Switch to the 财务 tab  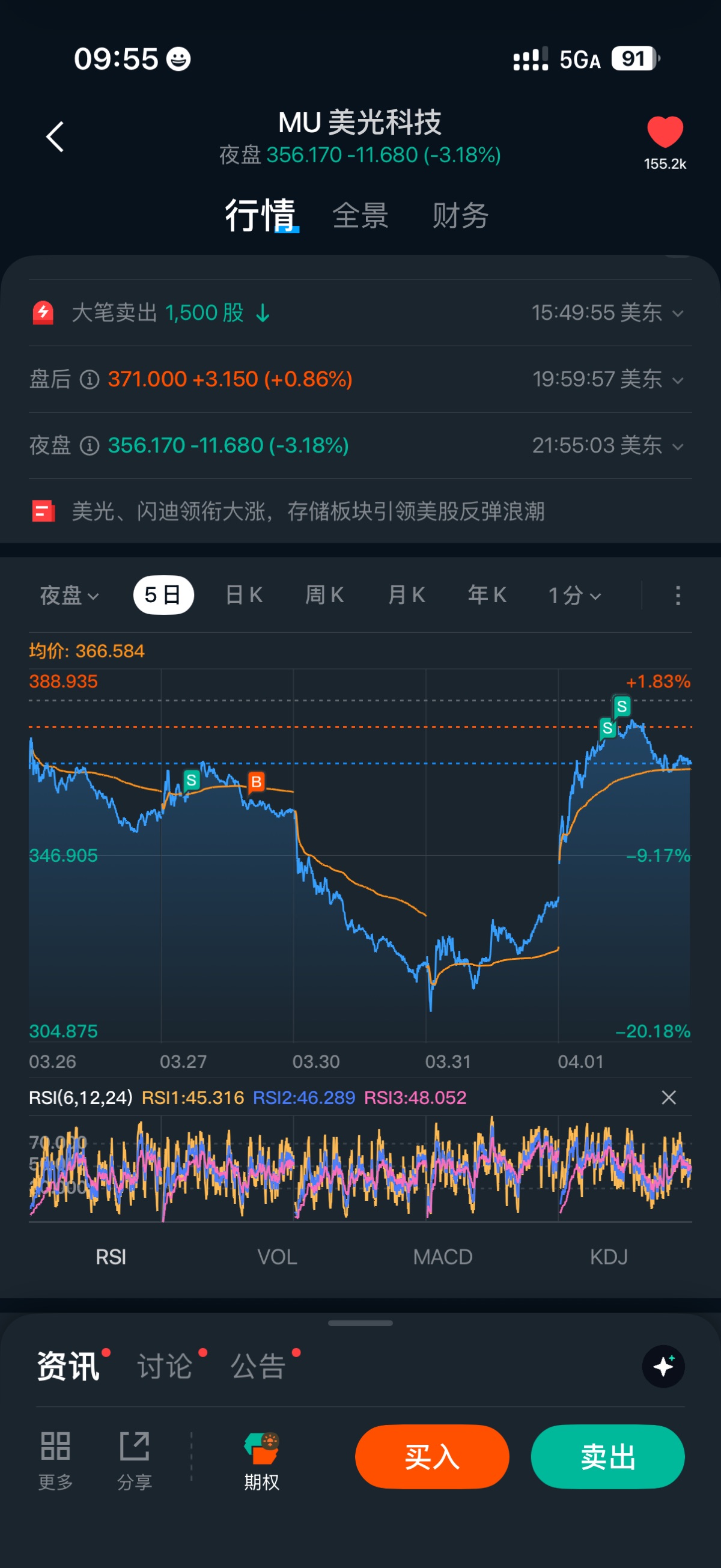[460, 216]
